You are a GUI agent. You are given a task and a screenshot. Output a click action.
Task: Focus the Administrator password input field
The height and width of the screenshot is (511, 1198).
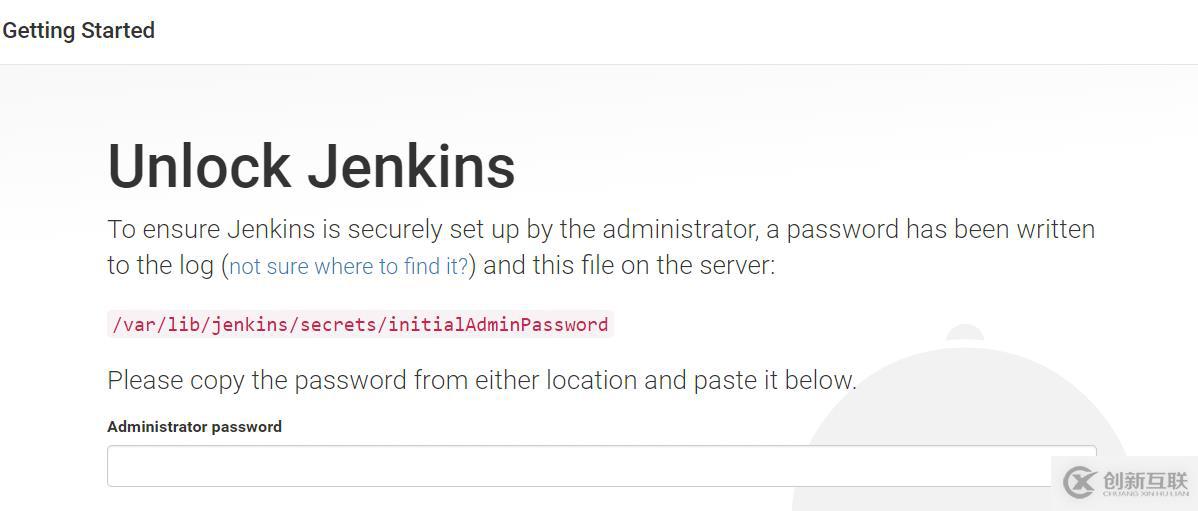click(600, 466)
